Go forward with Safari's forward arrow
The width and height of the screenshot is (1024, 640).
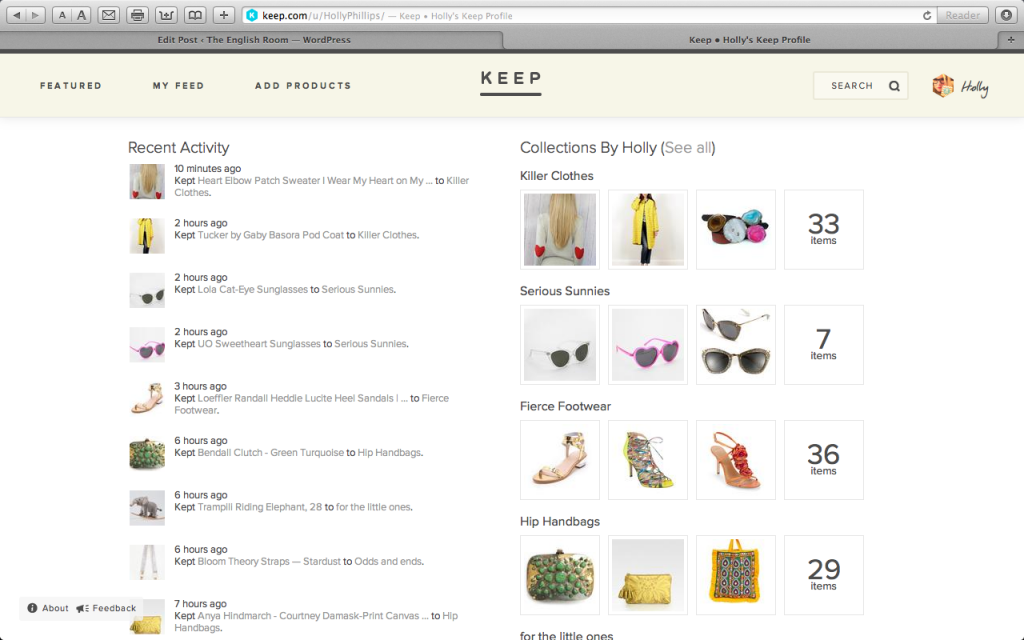[x=35, y=15]
